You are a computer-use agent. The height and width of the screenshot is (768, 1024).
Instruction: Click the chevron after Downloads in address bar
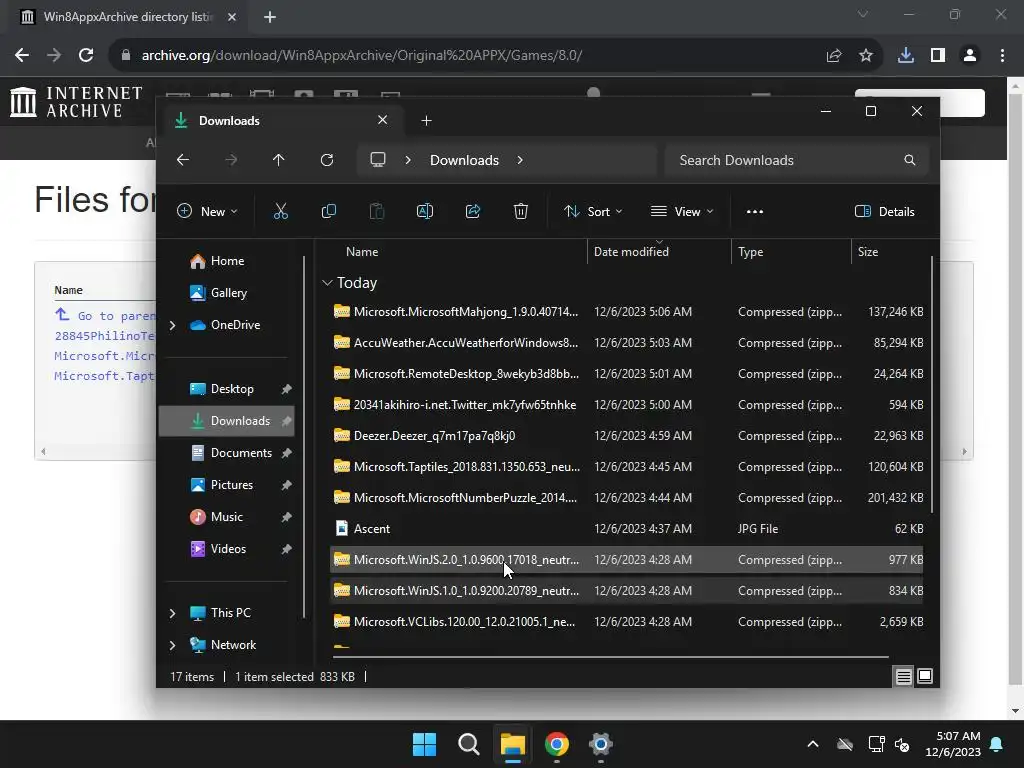(x=520, y=160)
